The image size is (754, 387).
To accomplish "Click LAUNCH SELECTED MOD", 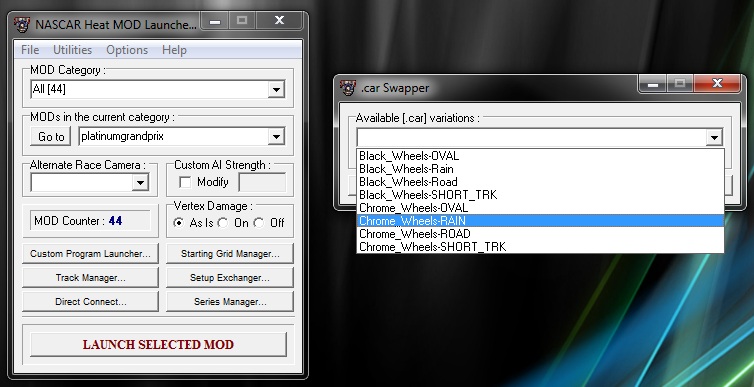I will click(158, 345).
